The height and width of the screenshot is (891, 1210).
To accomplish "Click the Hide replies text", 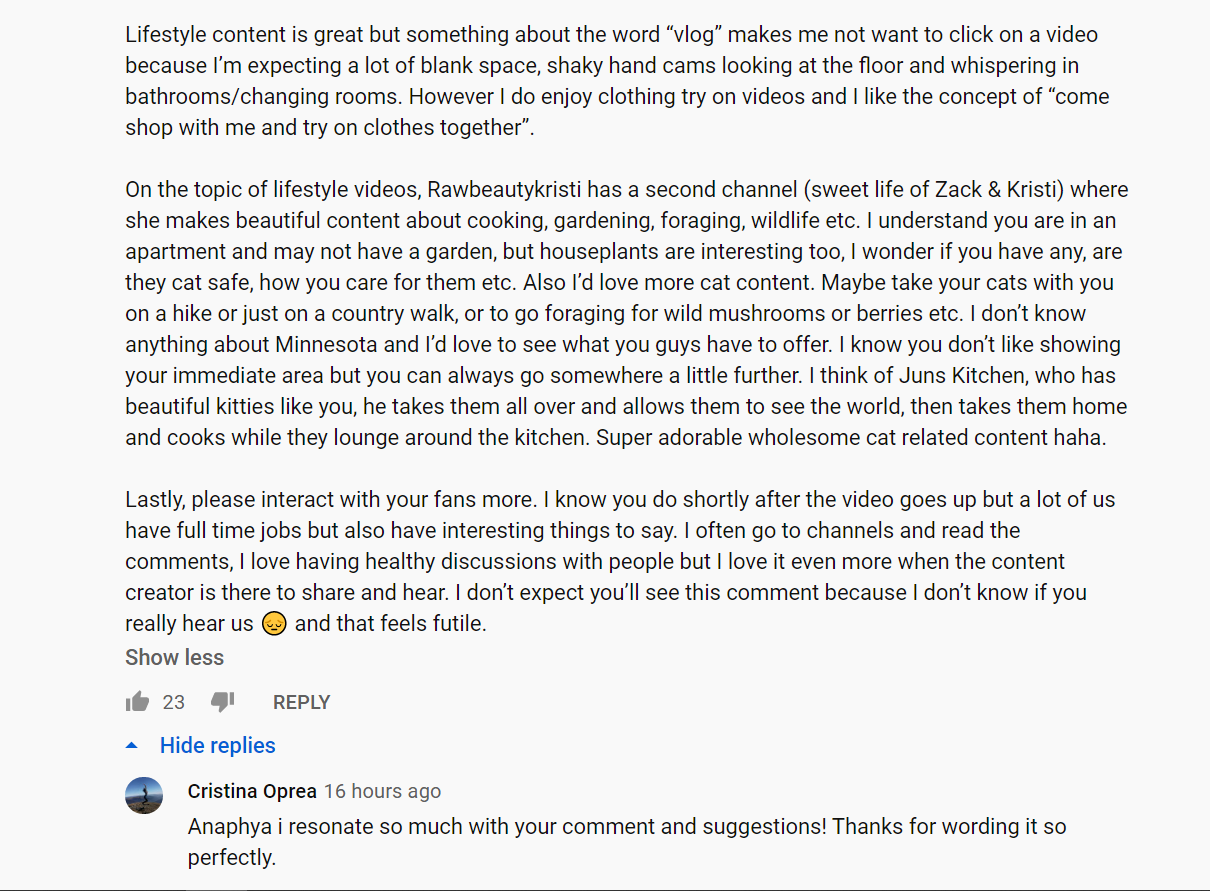I will [217, 745].
